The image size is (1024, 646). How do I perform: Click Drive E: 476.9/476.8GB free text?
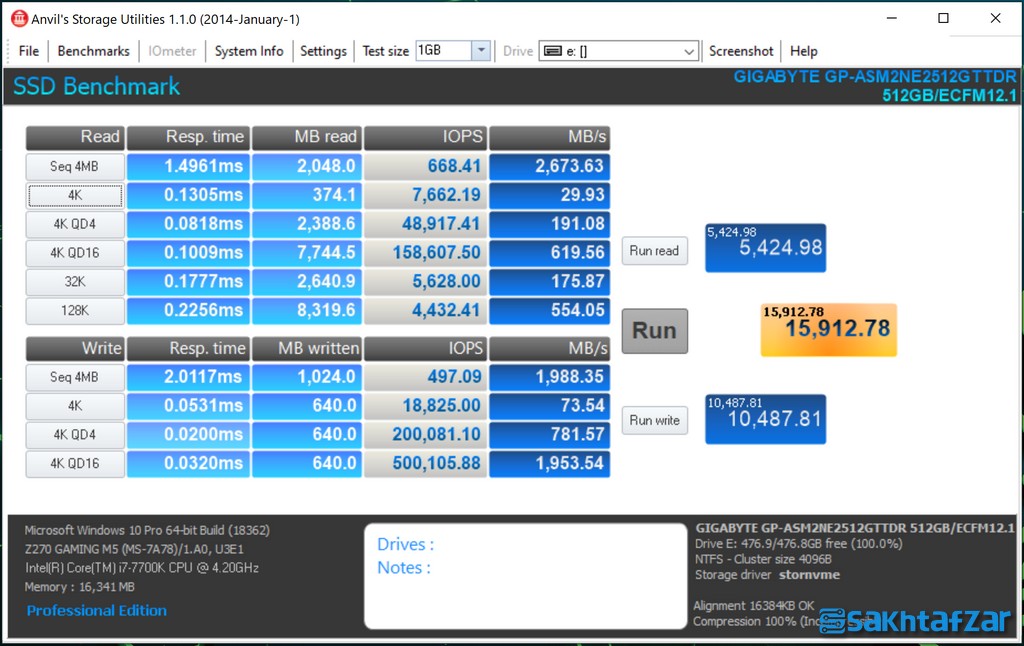[x=799, y=543]
